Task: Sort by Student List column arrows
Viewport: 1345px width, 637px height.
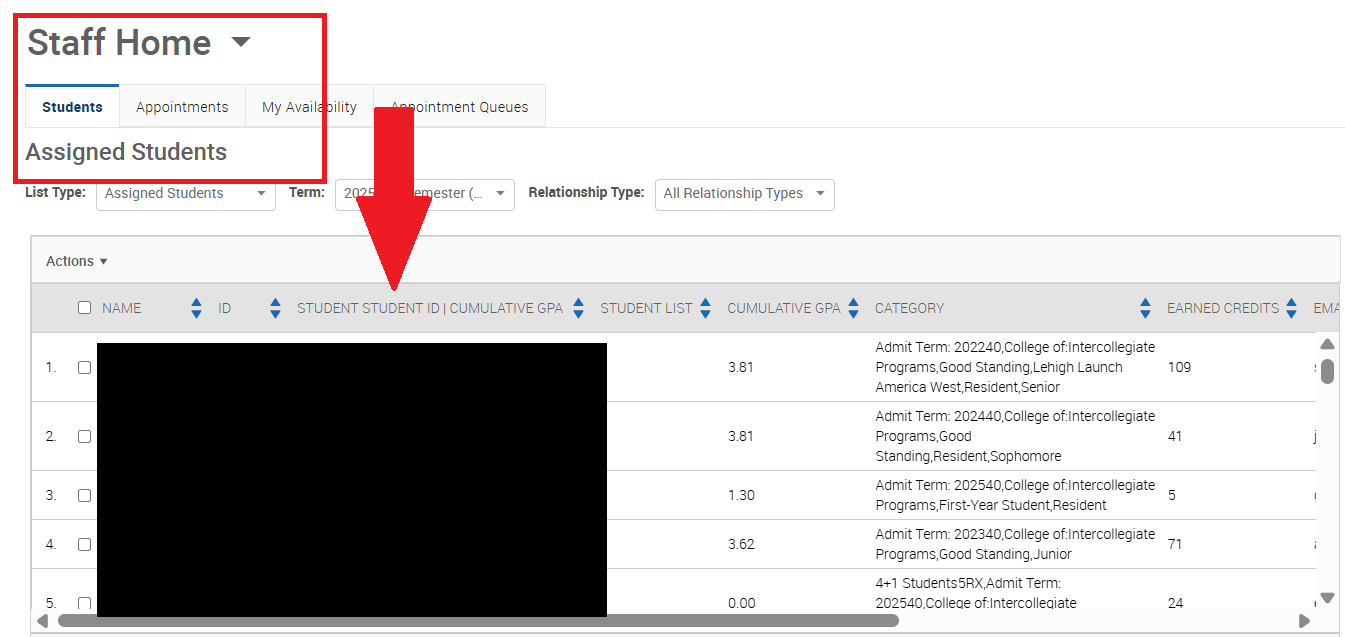Action: [706, 309]
